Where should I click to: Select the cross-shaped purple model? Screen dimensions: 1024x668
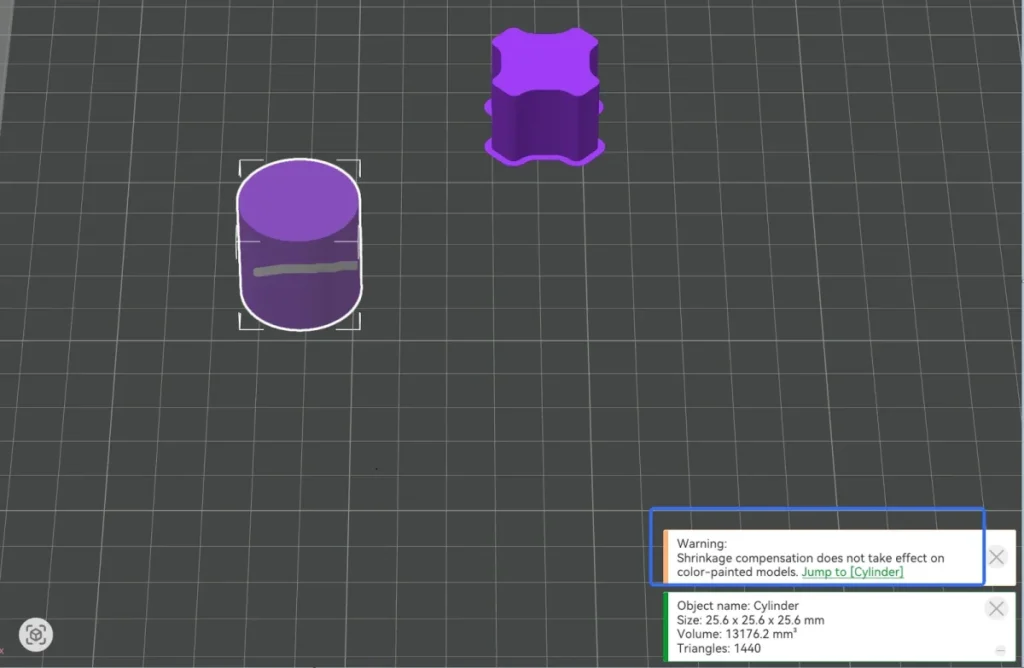tap(545, 97)
